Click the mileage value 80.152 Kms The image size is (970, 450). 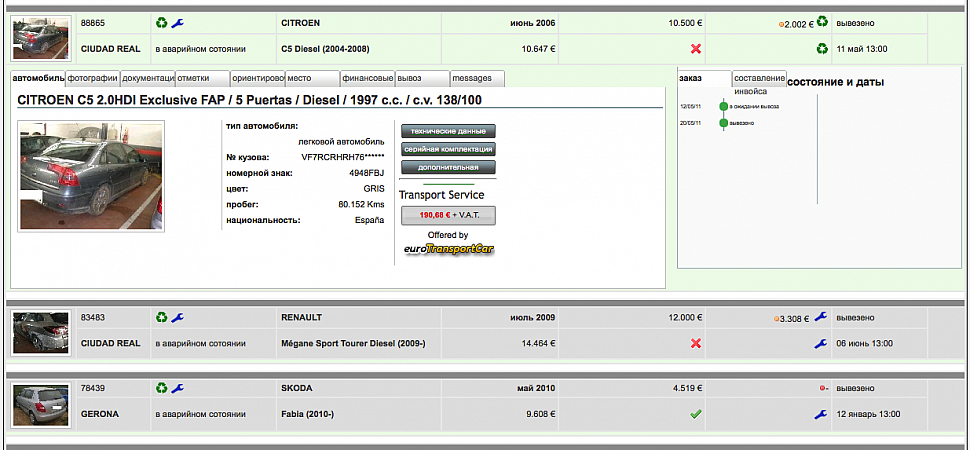click(361, 204)
